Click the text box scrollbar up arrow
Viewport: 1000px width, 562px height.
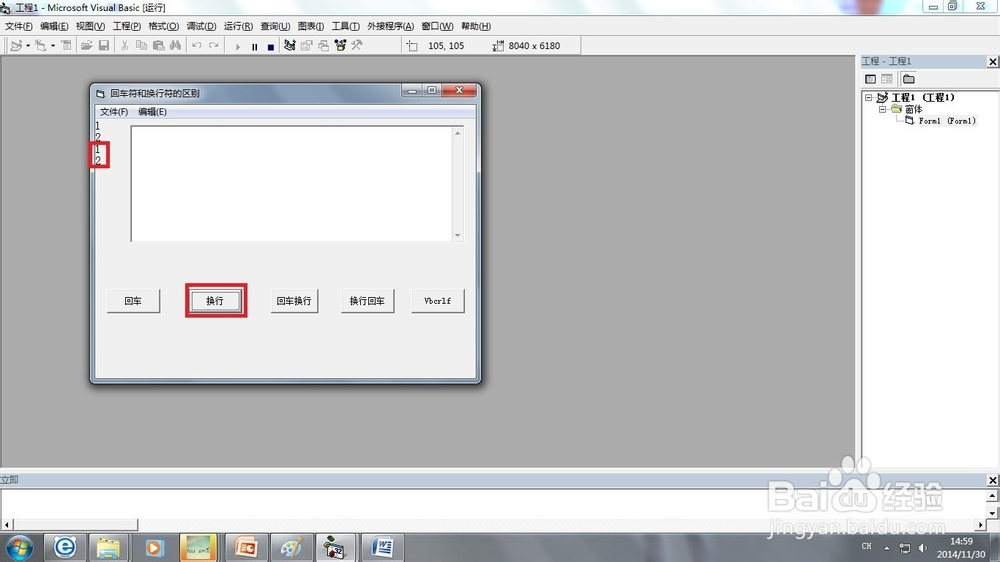[x=457, y=133]
